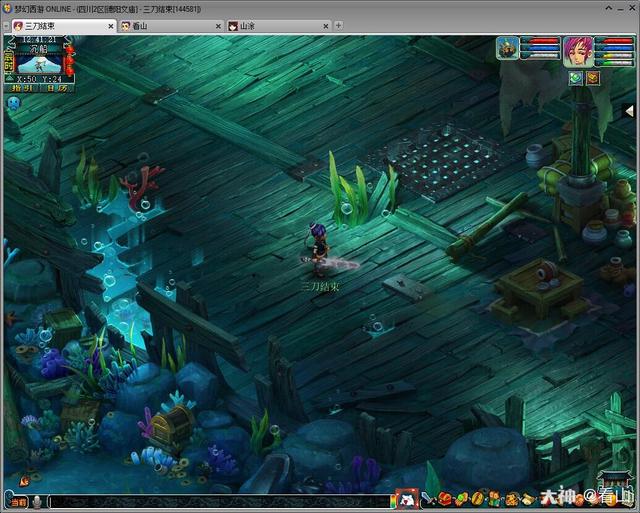Screen dimensions: 640x513
Task: Click the red lantern ornament beside minimap
Action: point(70,60)
